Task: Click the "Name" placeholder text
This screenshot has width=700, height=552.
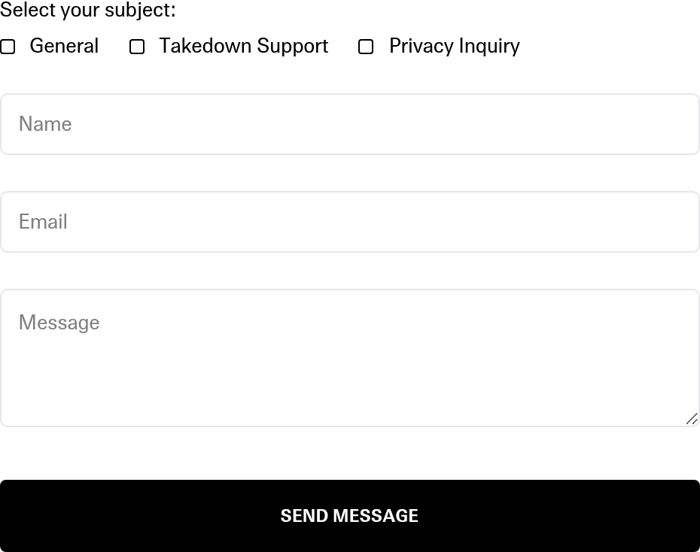Action: (x=45, y=124)
